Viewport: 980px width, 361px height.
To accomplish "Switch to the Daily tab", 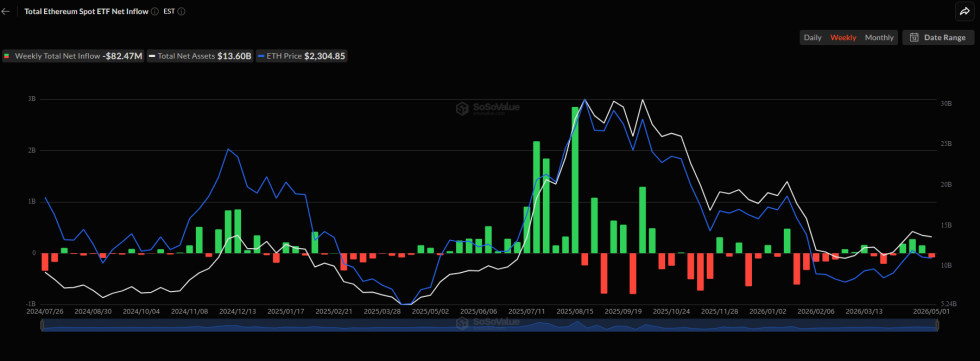I will coord(812,37).
